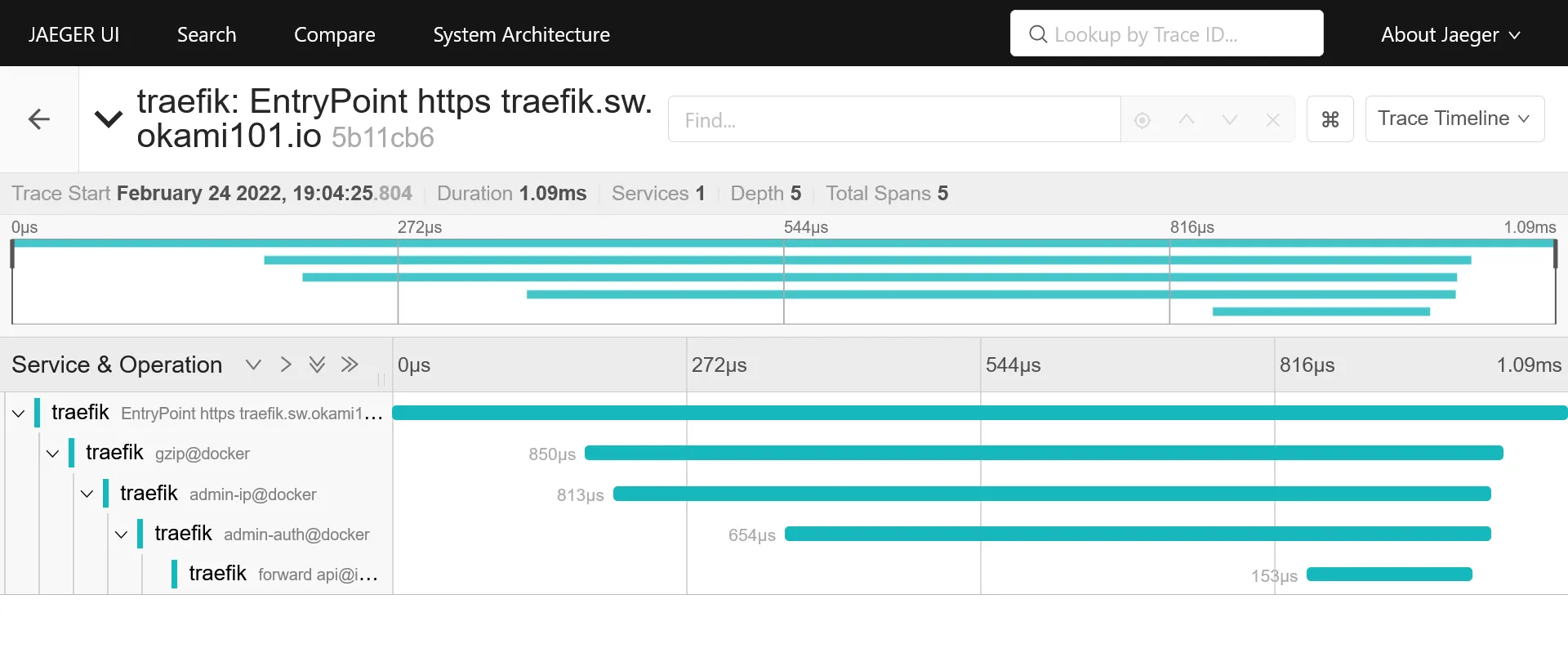
Task: Expand one level using single down chevron
Action: 253,365
